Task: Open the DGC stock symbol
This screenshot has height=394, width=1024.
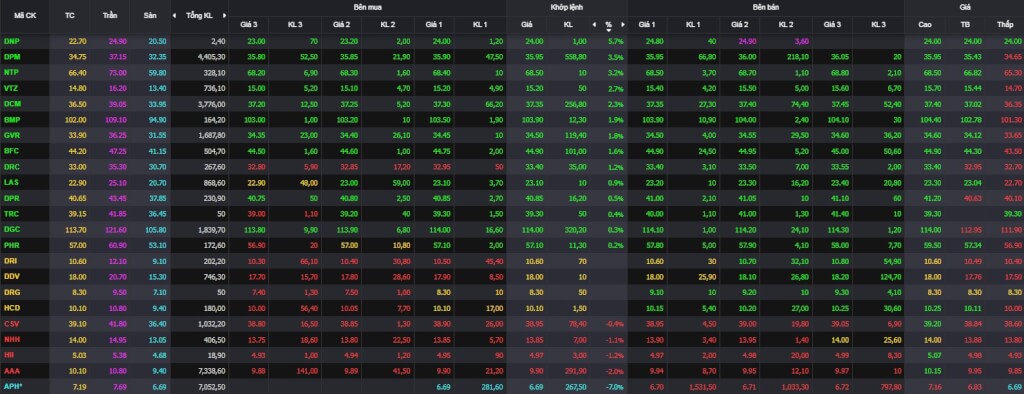Action: [x=12, y=229]
